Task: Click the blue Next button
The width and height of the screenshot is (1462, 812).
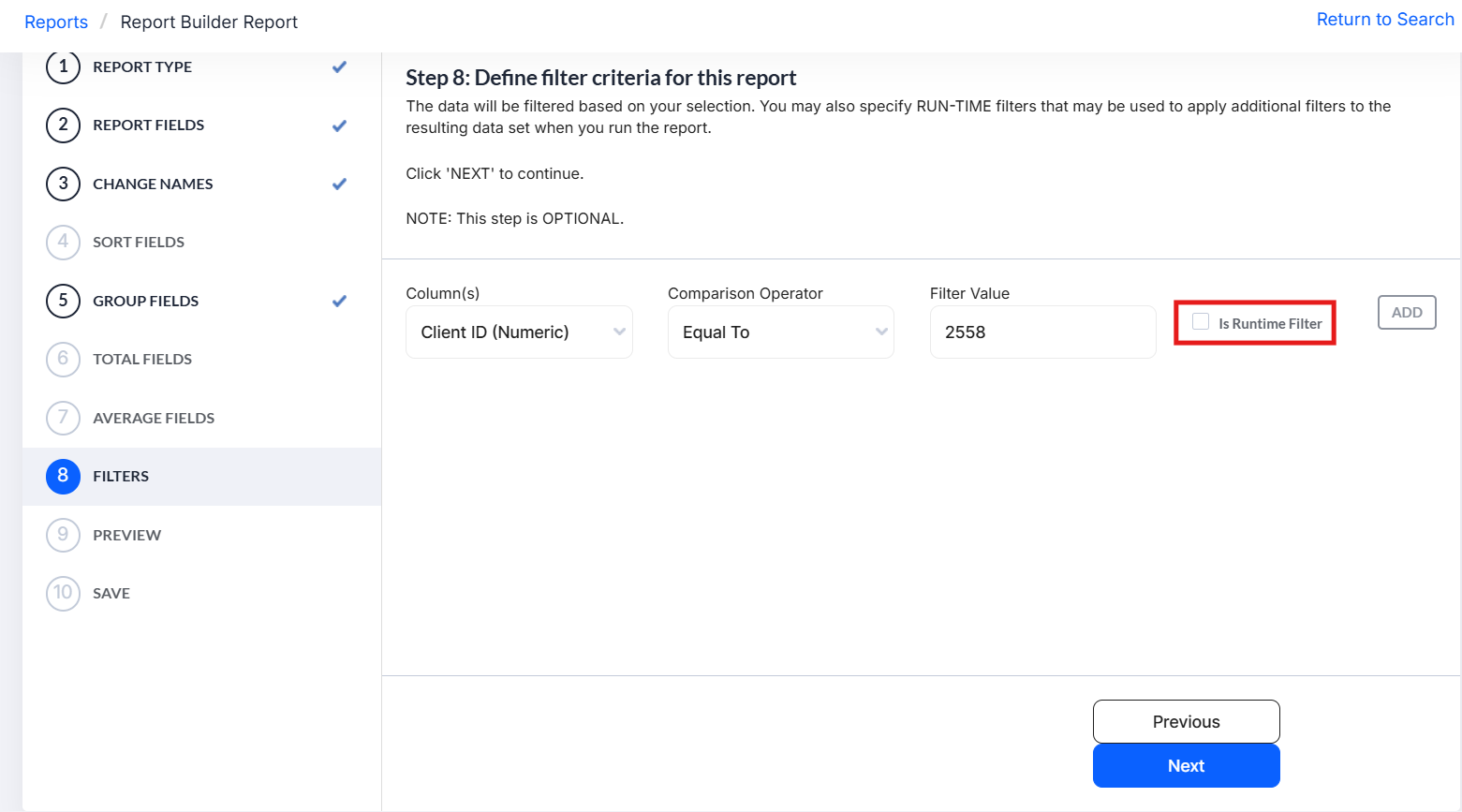Action: tap(1186, 765)
